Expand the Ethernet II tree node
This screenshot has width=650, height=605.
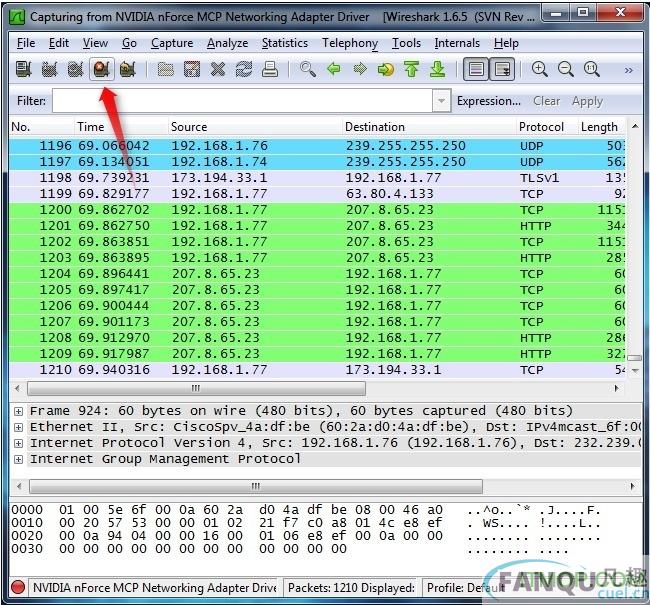tap(18, 427)
